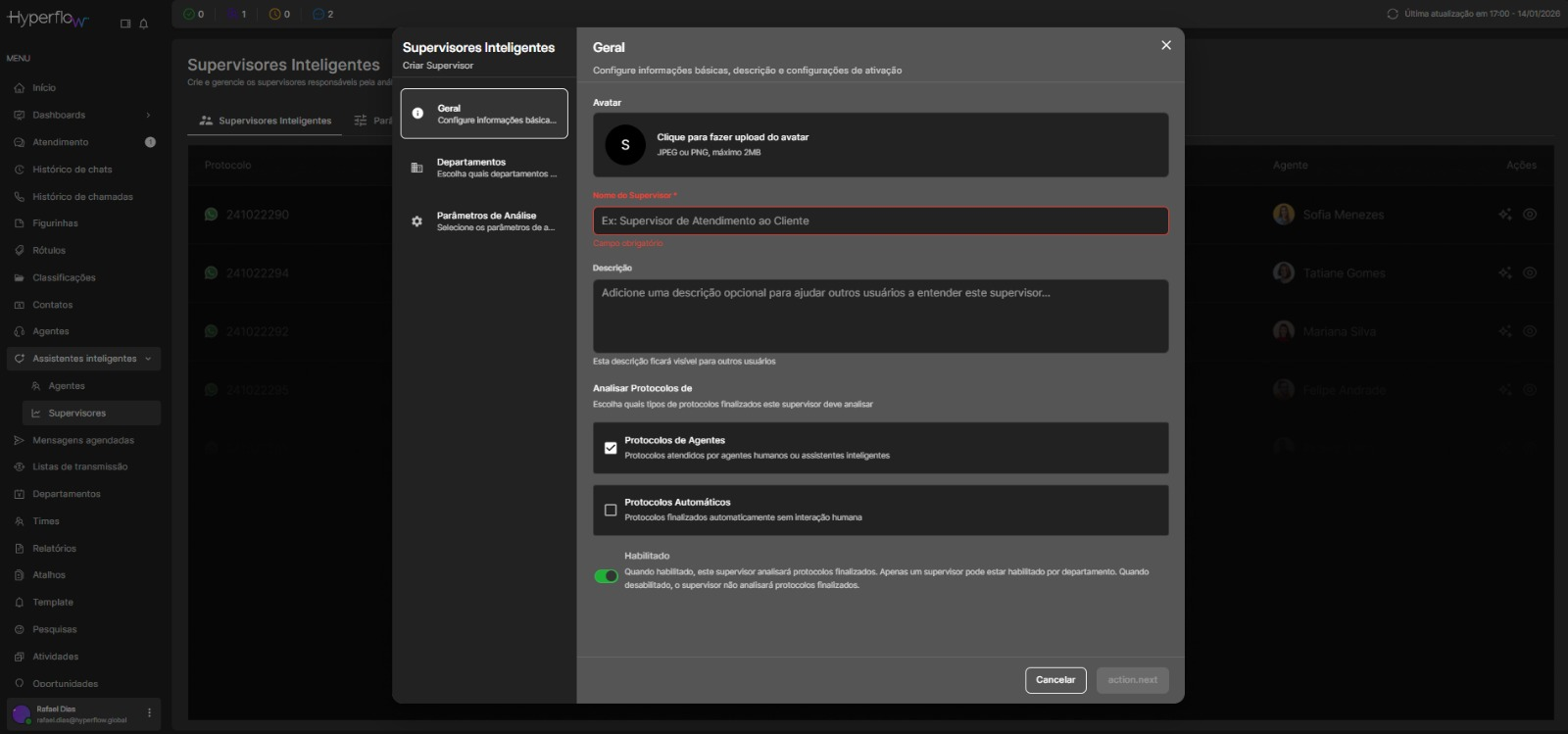1568x734 pixels.
Task: Click the notification bell icon
Action: coord(144,24)
